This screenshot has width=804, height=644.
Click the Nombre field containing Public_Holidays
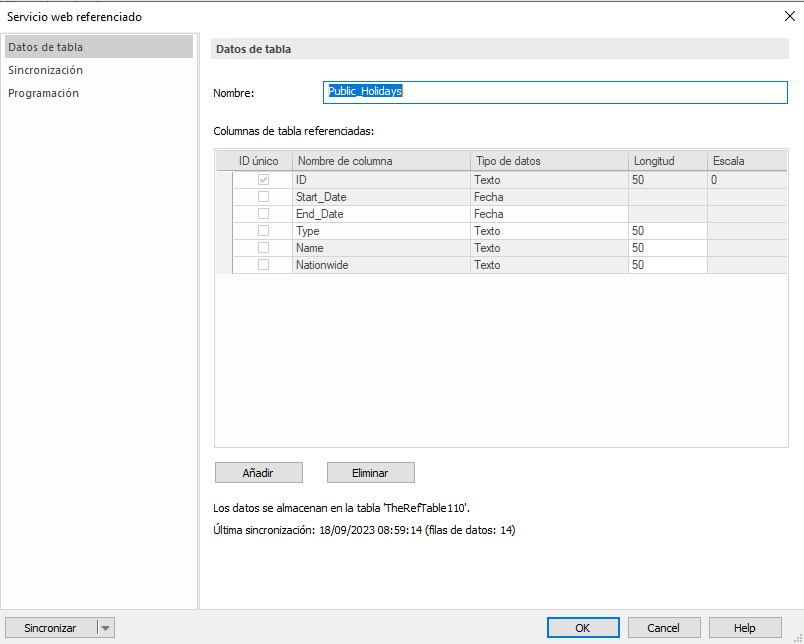tap(555, 92)
